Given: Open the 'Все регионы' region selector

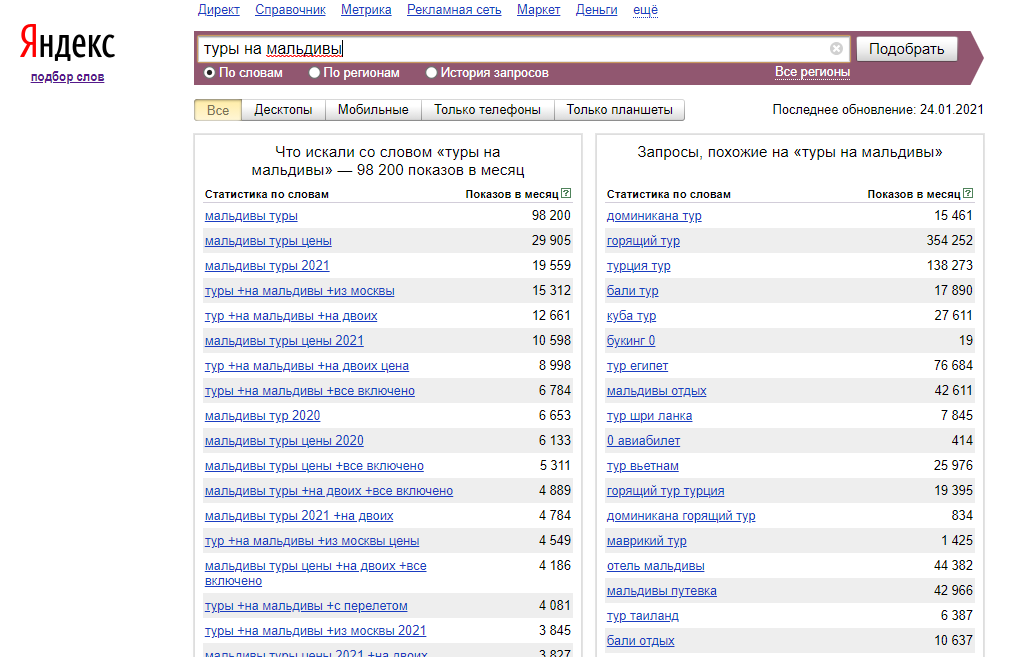Looking at the screenshot, I should tap(812, 72).
